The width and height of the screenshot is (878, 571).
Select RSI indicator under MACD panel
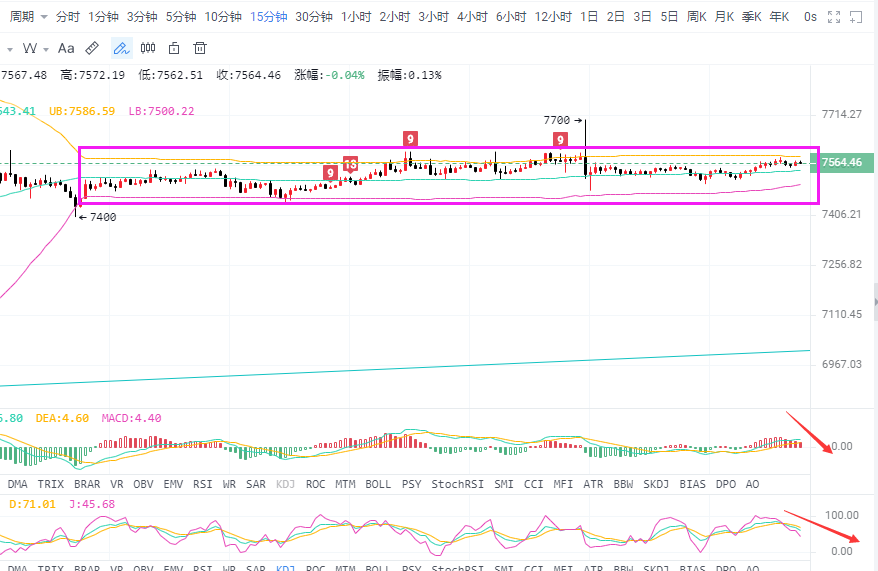pyautogui.click(x=203, y=484)
